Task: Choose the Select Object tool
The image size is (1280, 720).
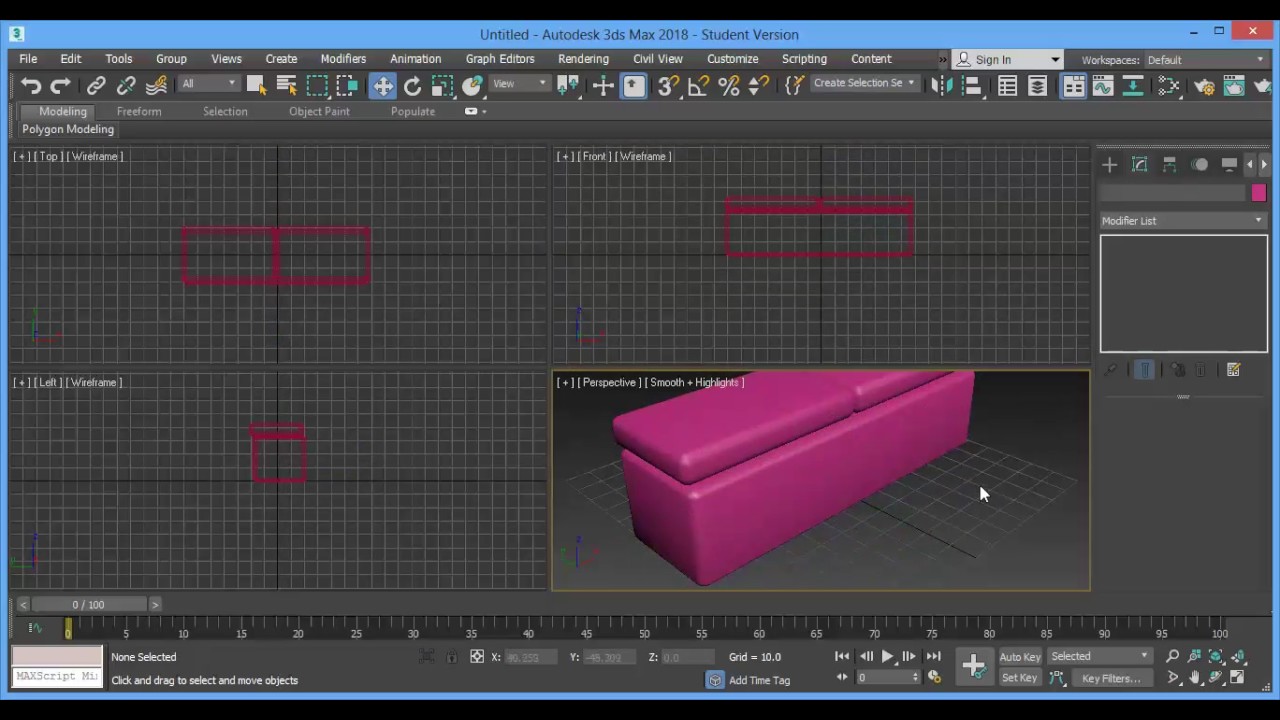Action: 256,86
